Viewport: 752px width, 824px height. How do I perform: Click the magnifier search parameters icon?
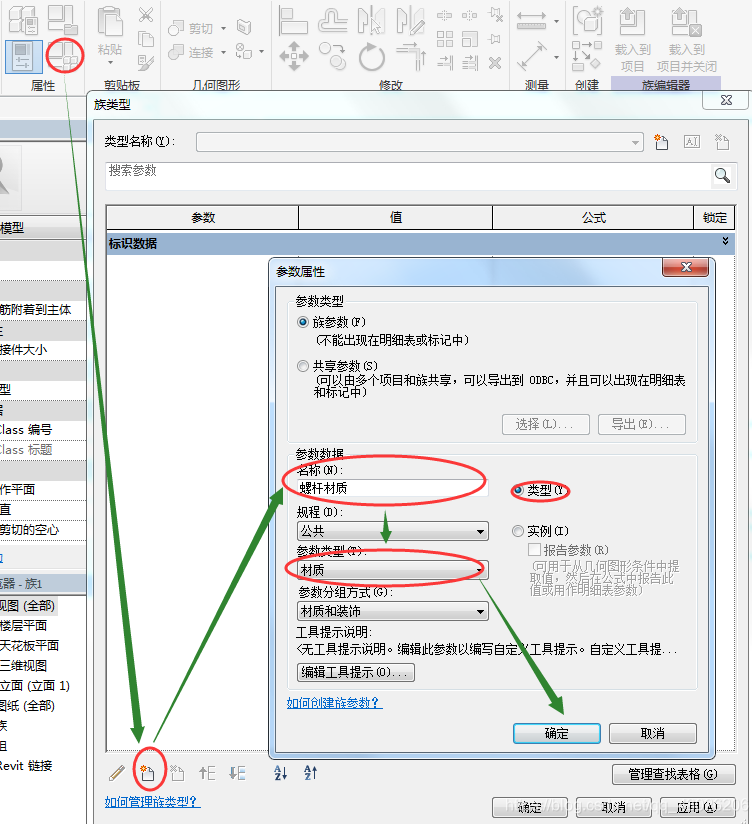tap(722, 176)
